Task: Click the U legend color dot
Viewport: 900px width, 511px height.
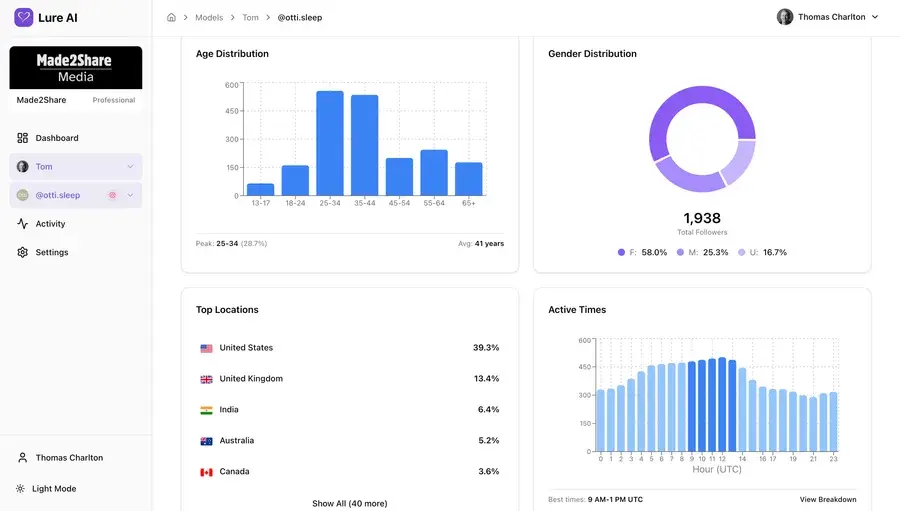Action: [x=742, y=252]
